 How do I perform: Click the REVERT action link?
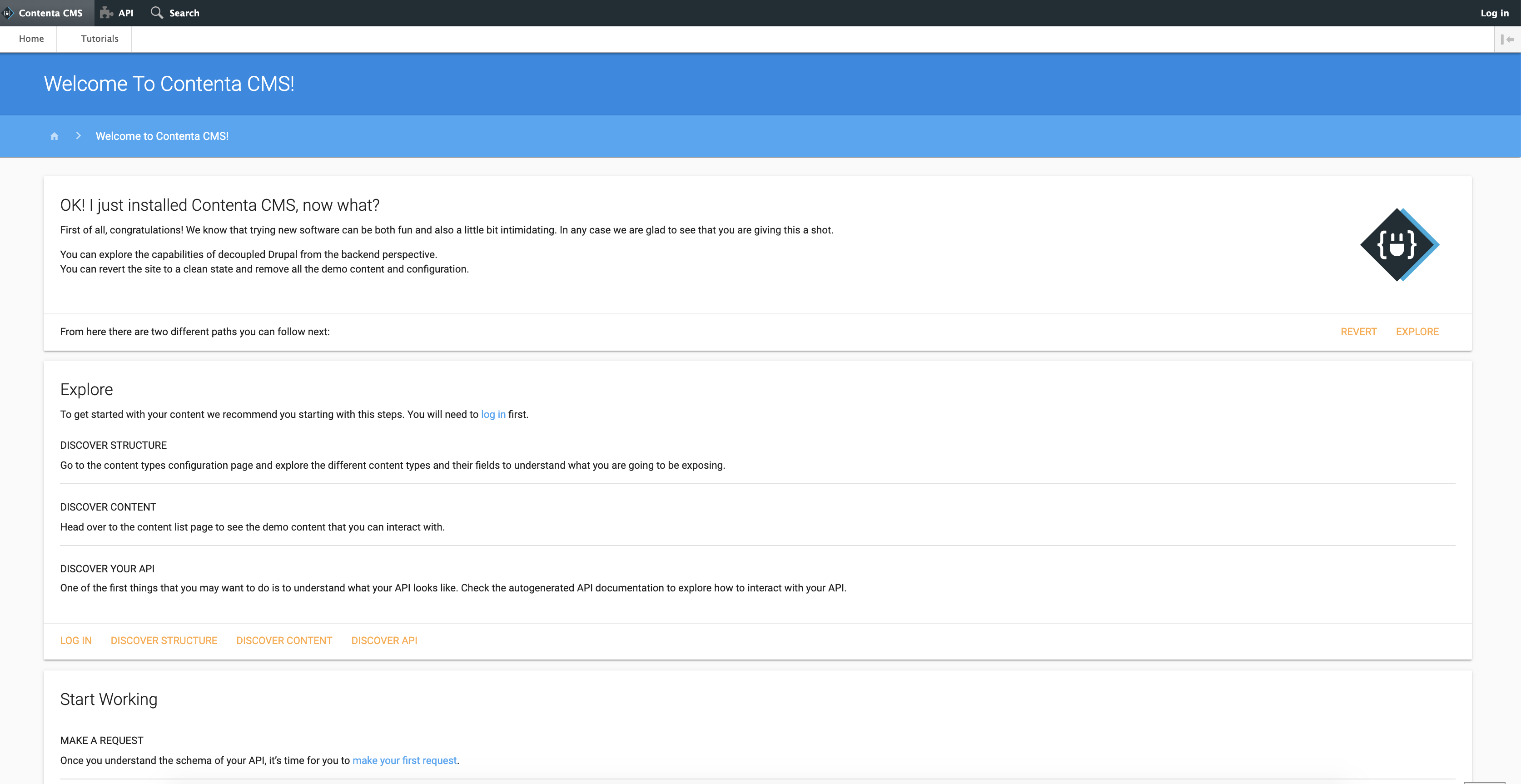pos(1358,331)
